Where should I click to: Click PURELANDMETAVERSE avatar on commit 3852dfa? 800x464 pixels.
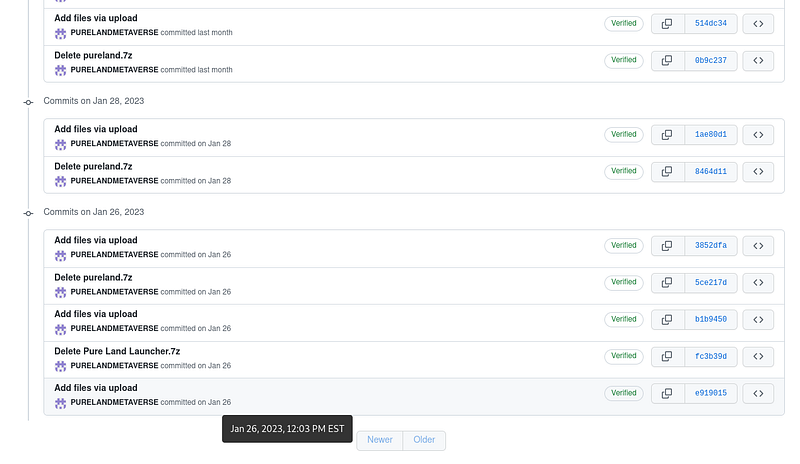coord(60,255)
